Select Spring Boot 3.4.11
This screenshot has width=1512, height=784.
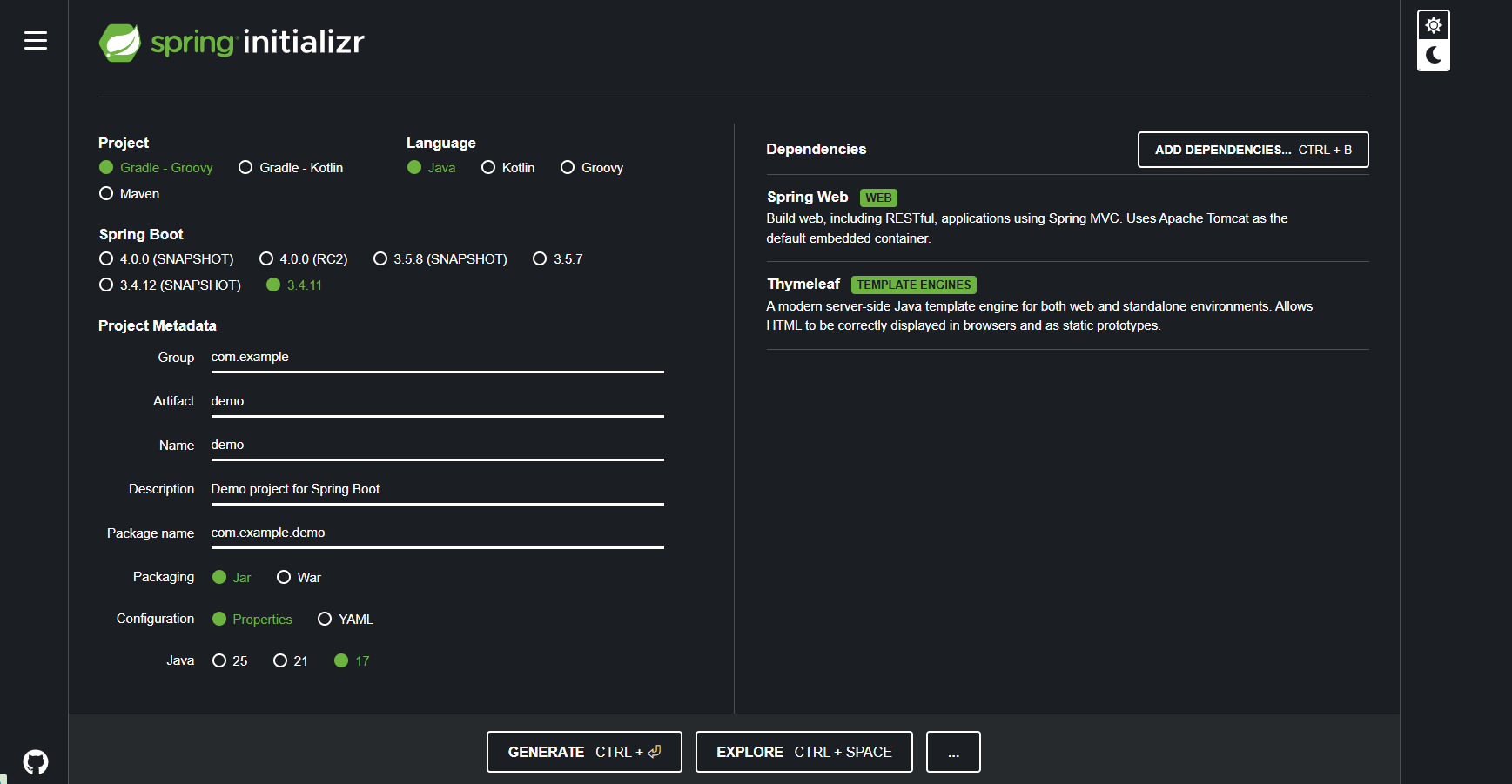pos(294,285)
